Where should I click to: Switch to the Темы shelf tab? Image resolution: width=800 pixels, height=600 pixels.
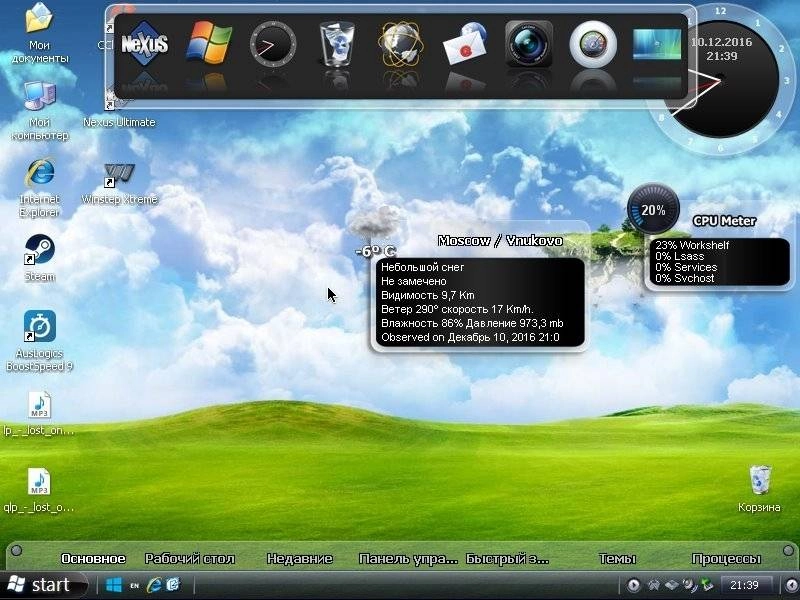pos(617,559)
